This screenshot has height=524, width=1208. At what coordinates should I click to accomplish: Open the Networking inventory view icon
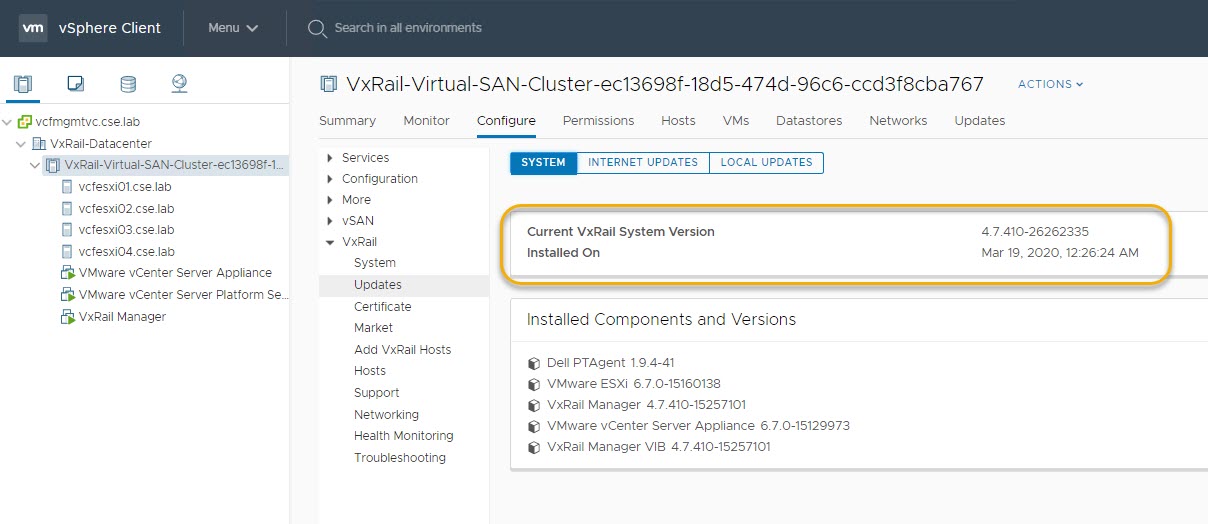[179, 84]
